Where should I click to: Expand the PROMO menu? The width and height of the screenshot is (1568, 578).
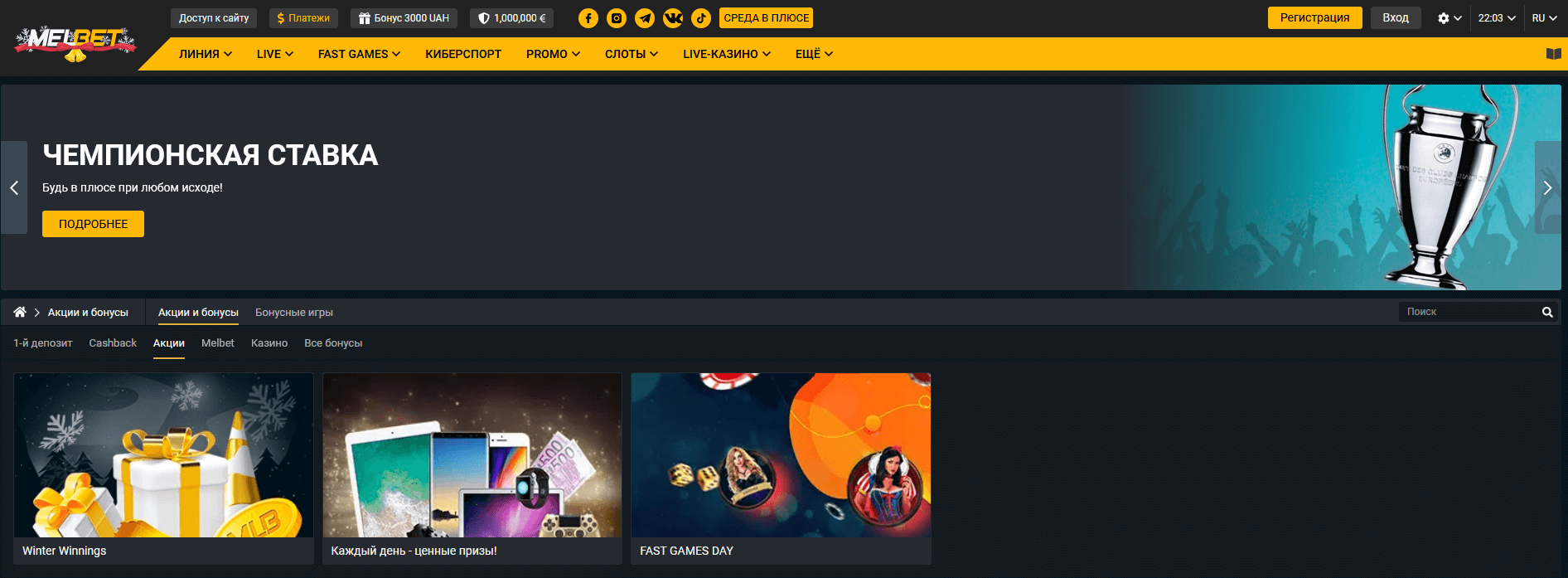[553, 54]
